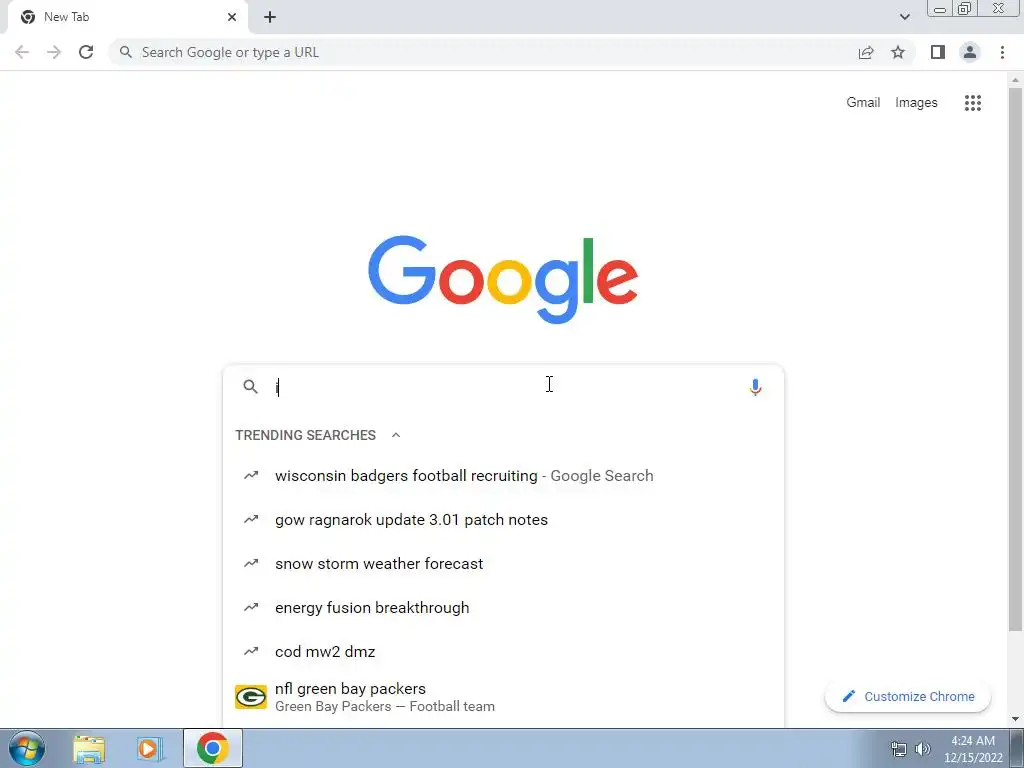Select suggestion nfl green bay packers
The height and width of the screenshot is (768, 1024).
pyautogui.click(x=503, y=697)
